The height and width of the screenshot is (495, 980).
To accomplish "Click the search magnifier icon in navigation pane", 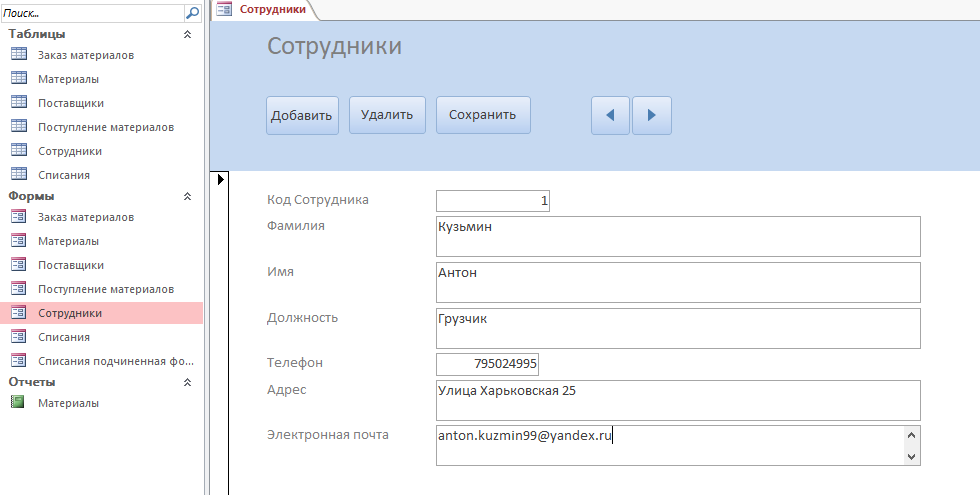I will [193, 12].
